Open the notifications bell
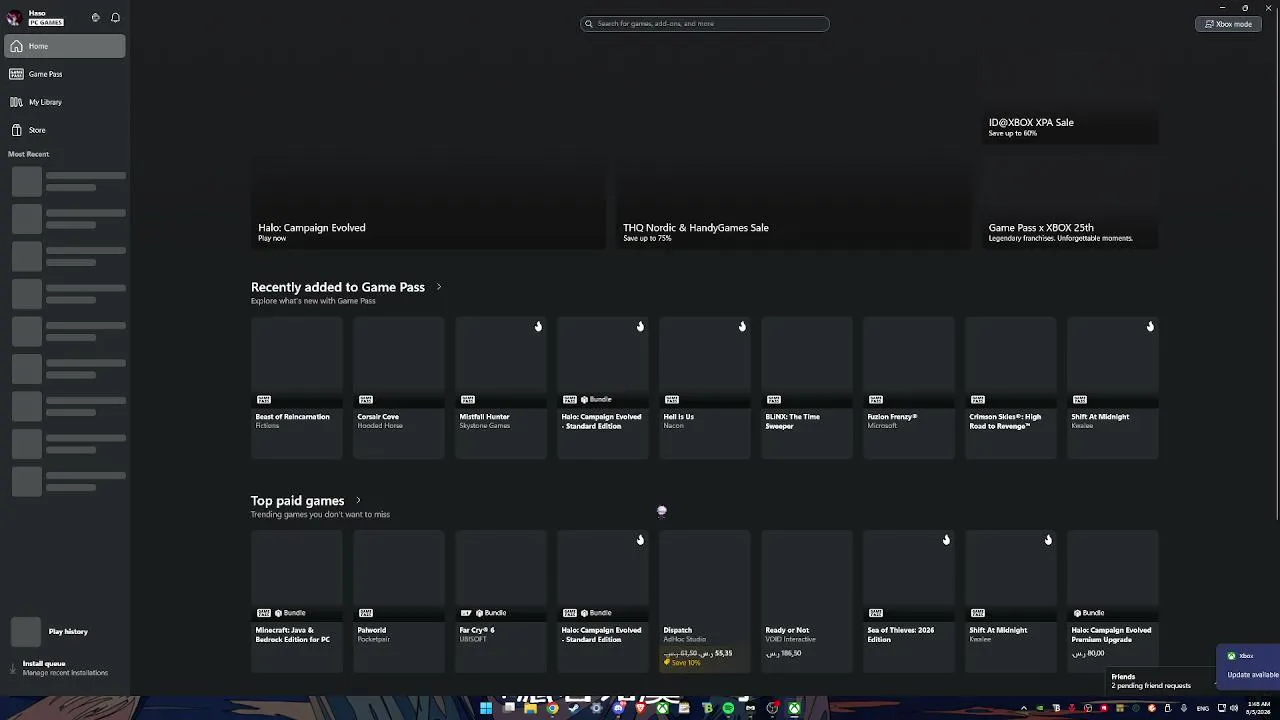The width and height of the screenshot is (1280, 720). [x=115, y=17]
